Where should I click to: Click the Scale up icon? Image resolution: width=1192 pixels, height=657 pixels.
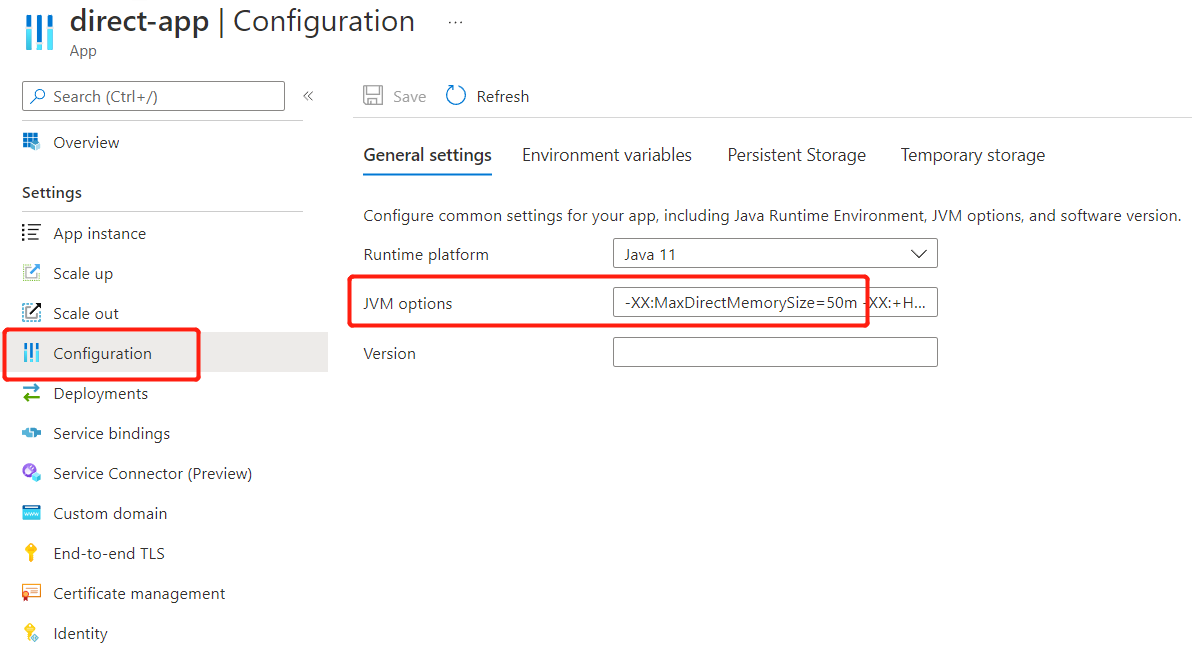click(31, 272)
